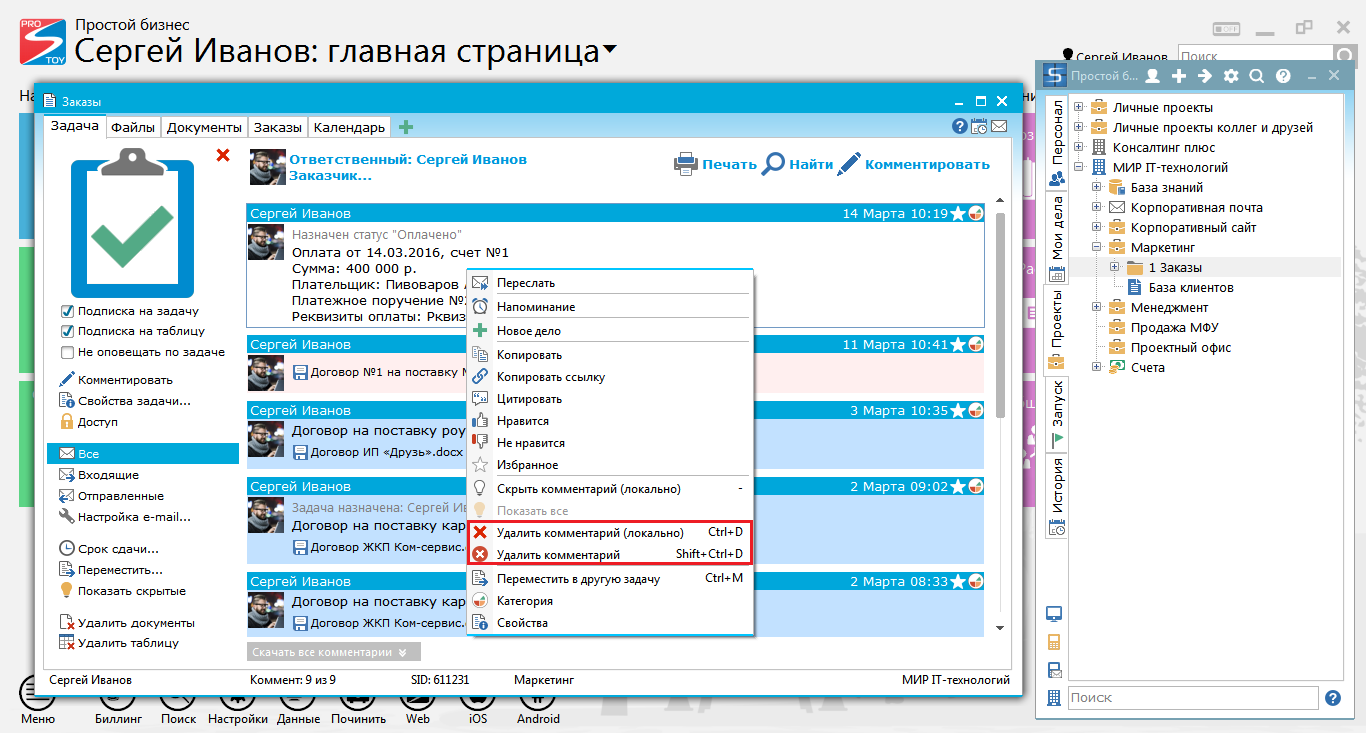Click question mark icon in side panel header
Viewport: 1366px width, 733px height.
(x=1283, y=76)
